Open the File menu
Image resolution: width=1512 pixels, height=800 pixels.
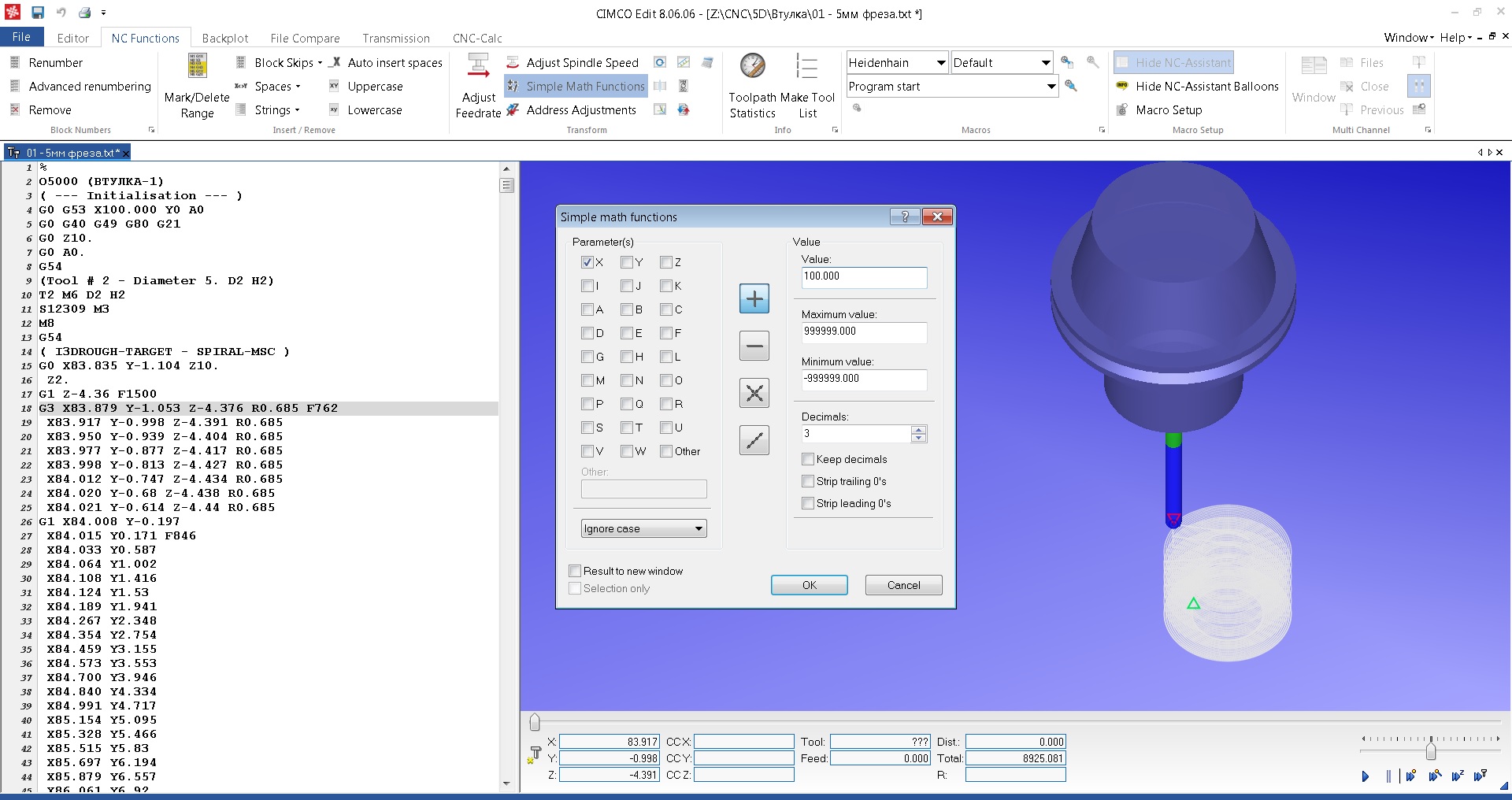(x=21, y=37)
